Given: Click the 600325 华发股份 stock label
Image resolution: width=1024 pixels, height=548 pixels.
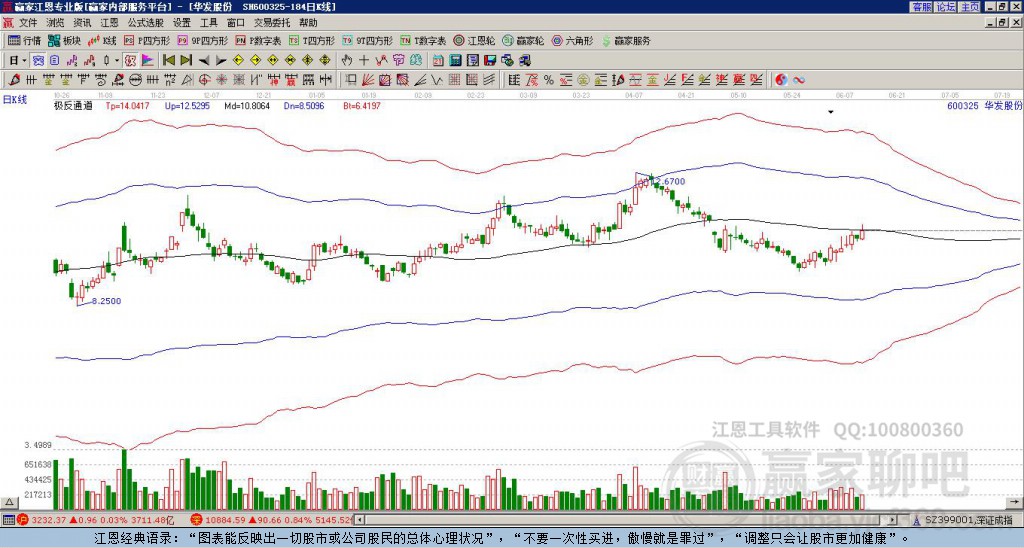Looking at the screenshot, I should (x=984, y=105).
